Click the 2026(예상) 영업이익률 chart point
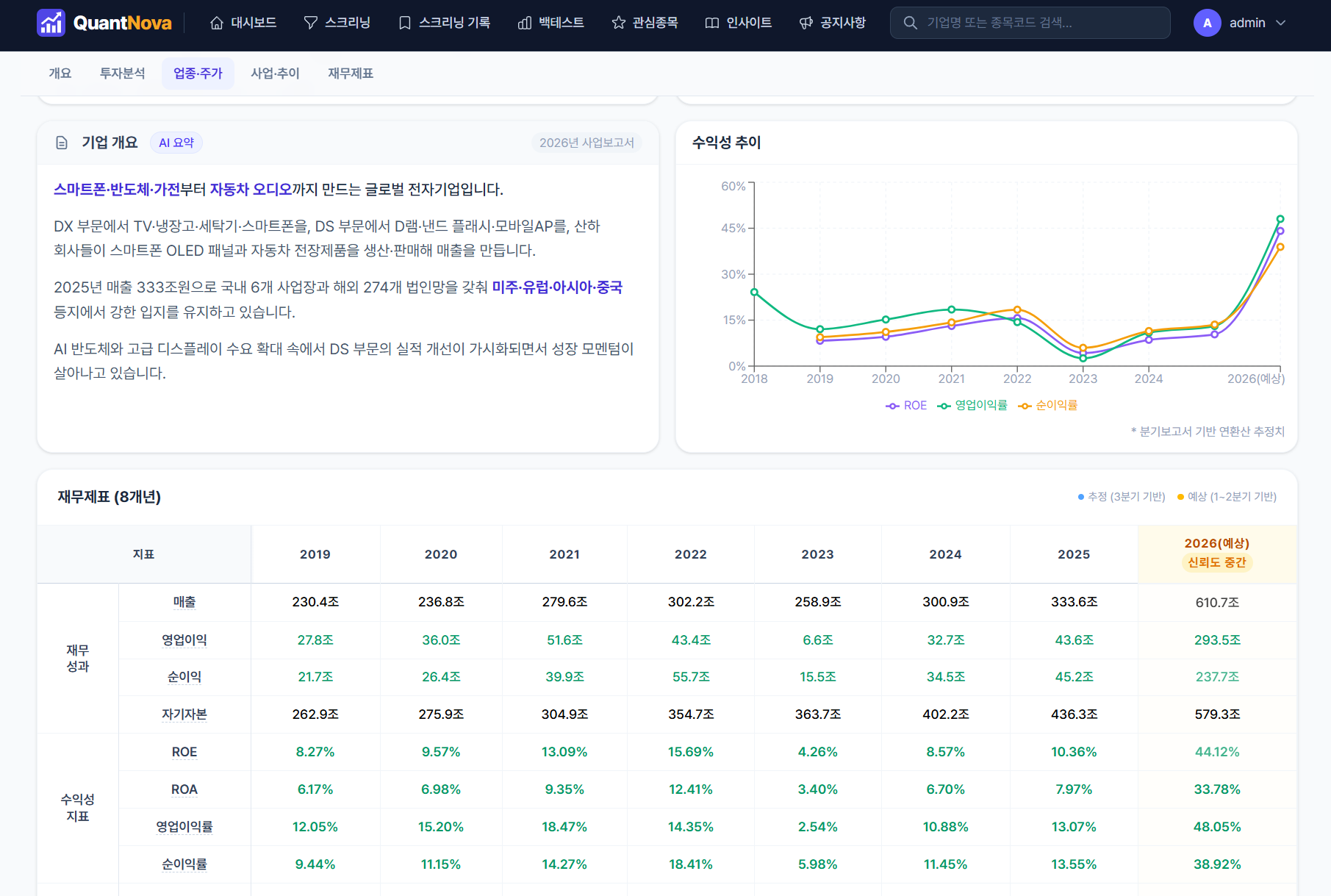The image size is (1331, 896). pos(1280,219)
